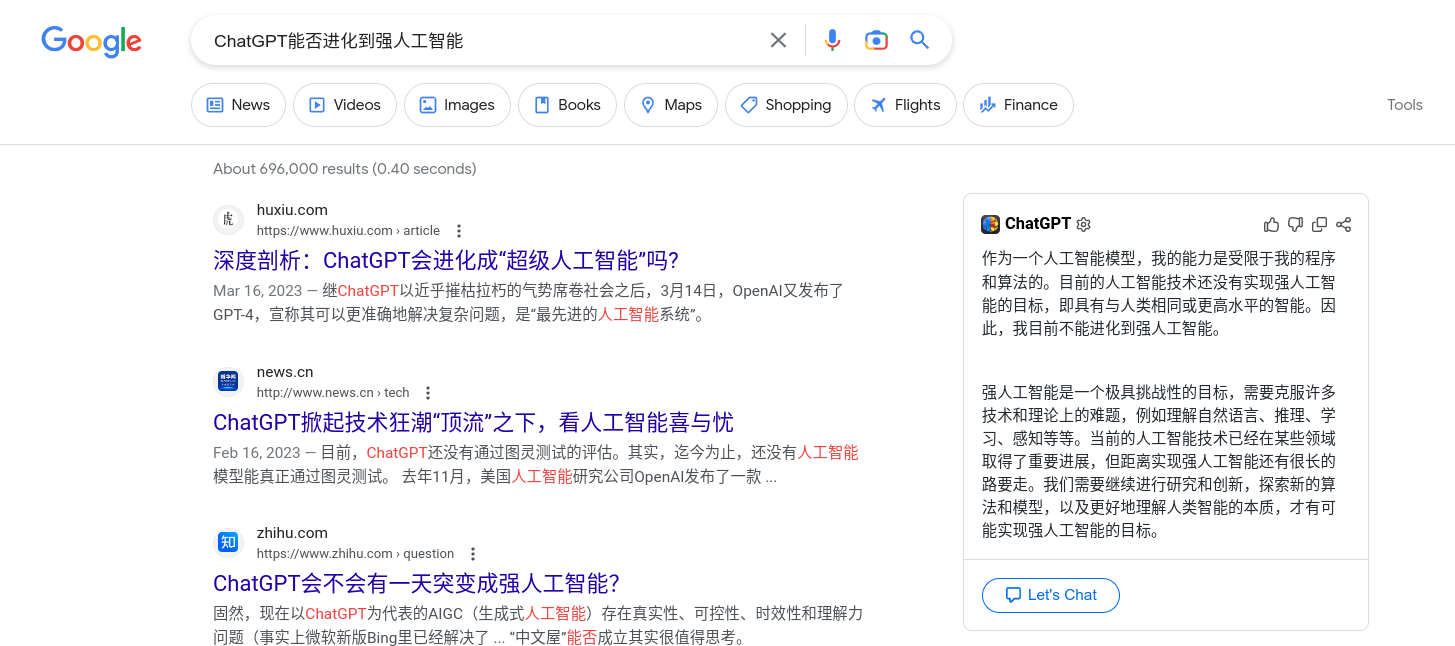Thumbs down the ChatGPT answer
Viewport: 1455px width, 646px height.
(1295, 225)
